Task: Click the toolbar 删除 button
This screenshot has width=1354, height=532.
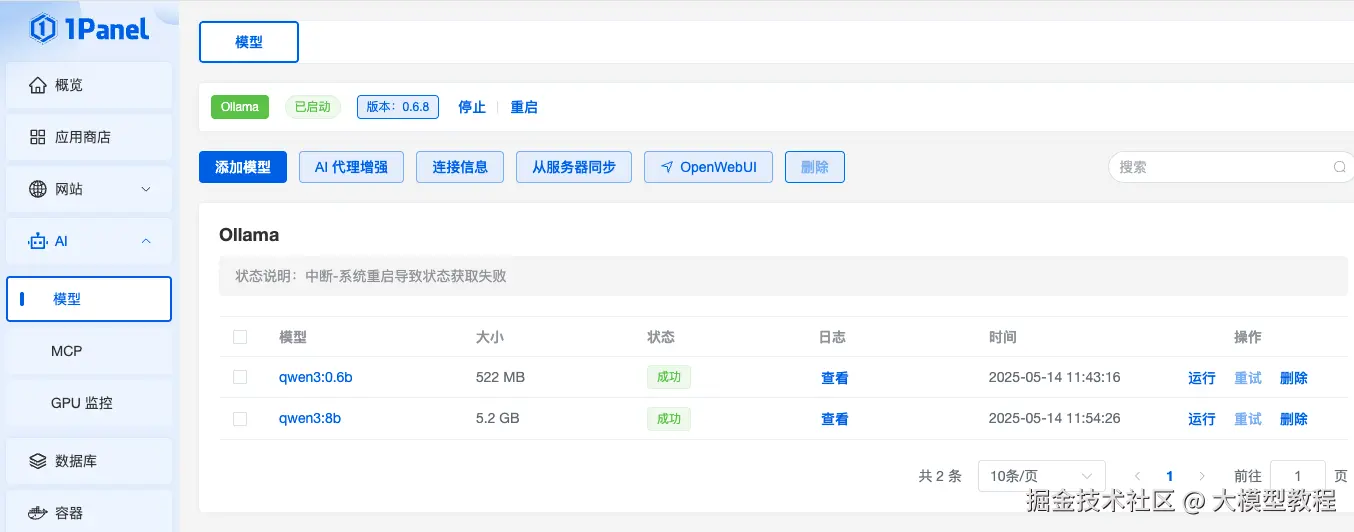Action: click(x=815, y=167)
